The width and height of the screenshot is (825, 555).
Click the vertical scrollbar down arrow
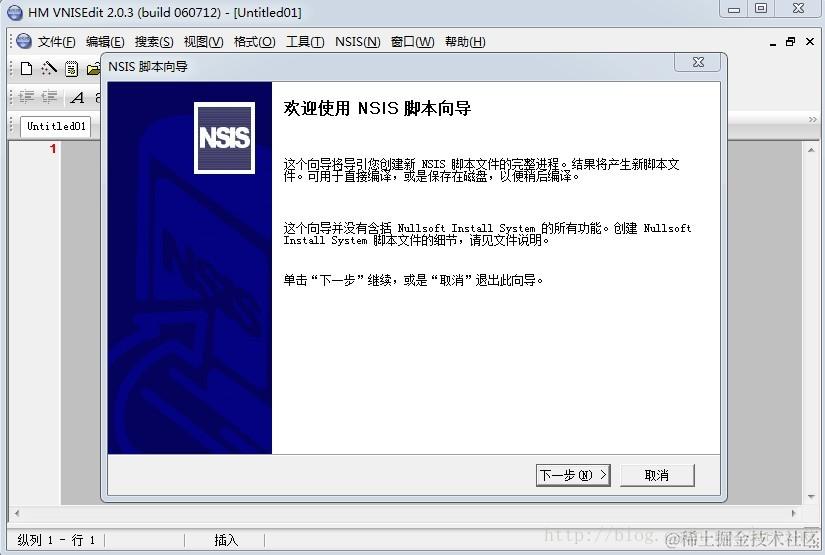click(811, 497)
